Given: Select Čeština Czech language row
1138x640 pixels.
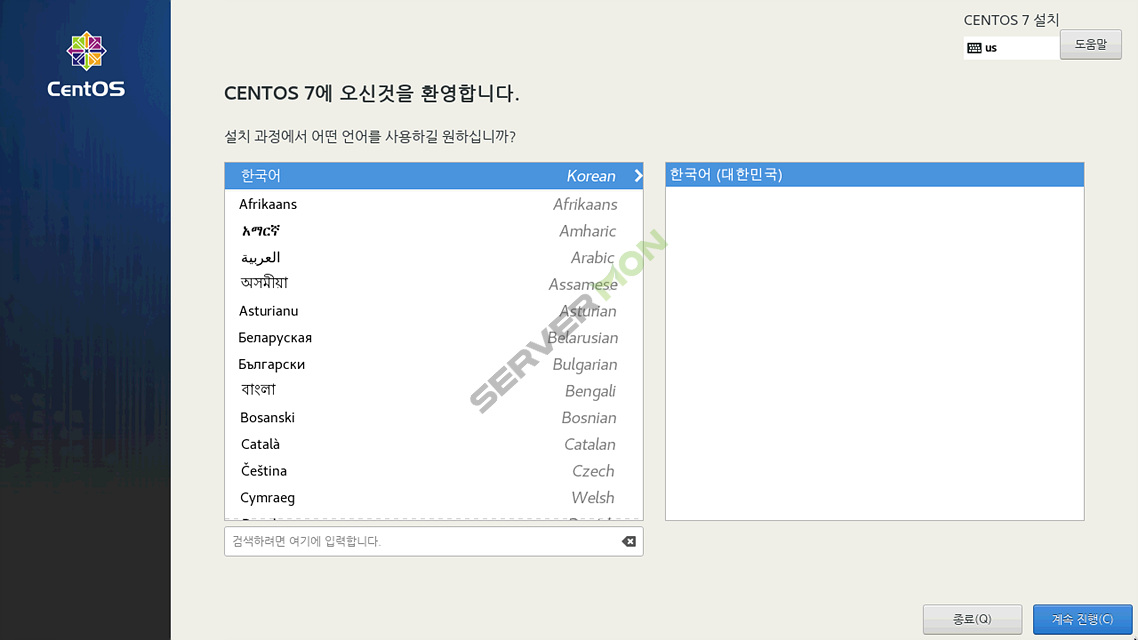Looking at the screenshot, I should [433, 471].
